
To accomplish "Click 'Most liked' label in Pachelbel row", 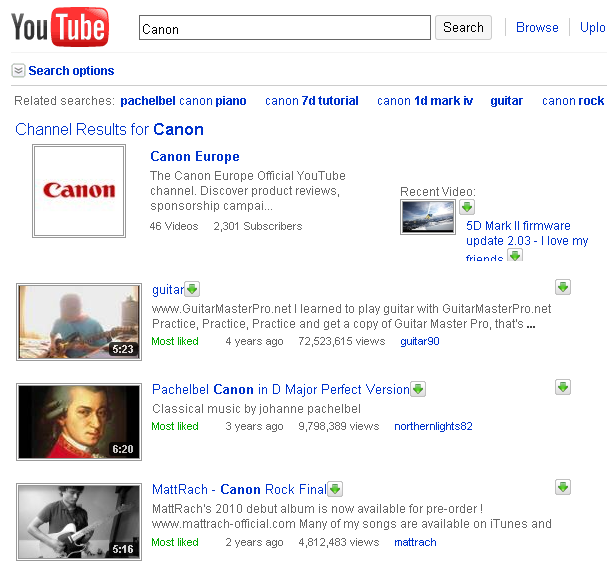I will tap(175, 426).
